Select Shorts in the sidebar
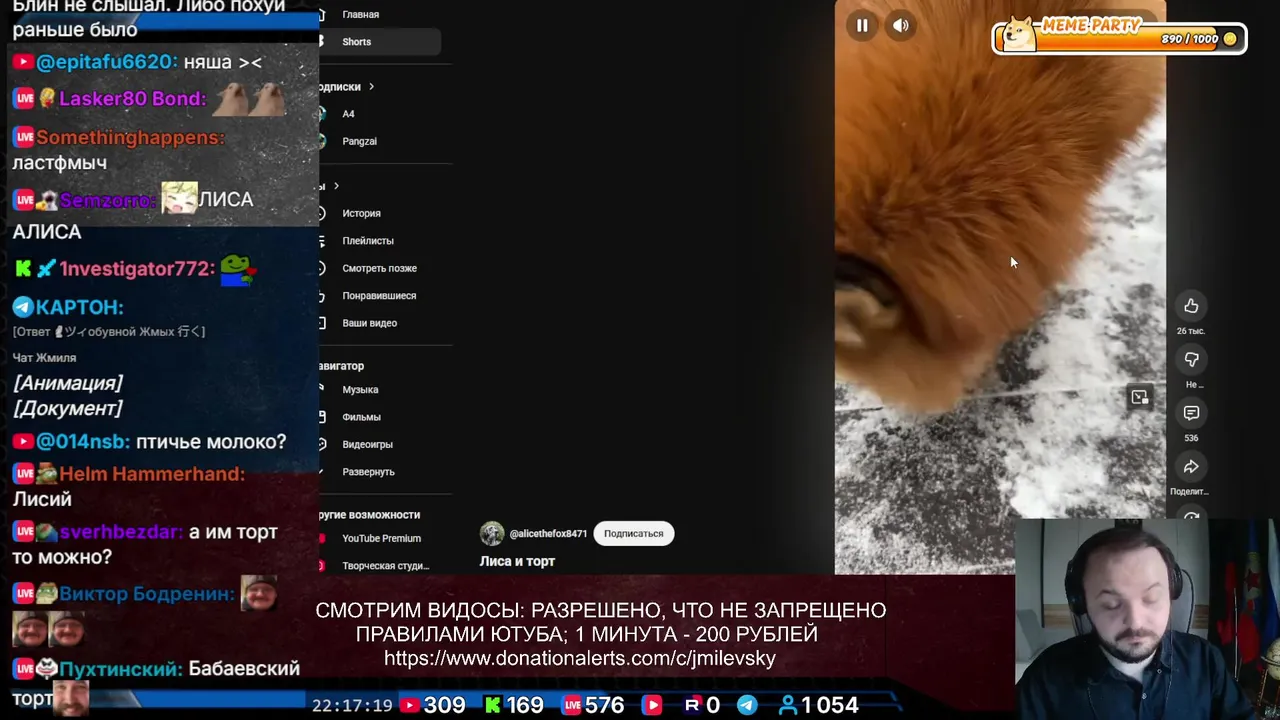 tap(378, 42)
